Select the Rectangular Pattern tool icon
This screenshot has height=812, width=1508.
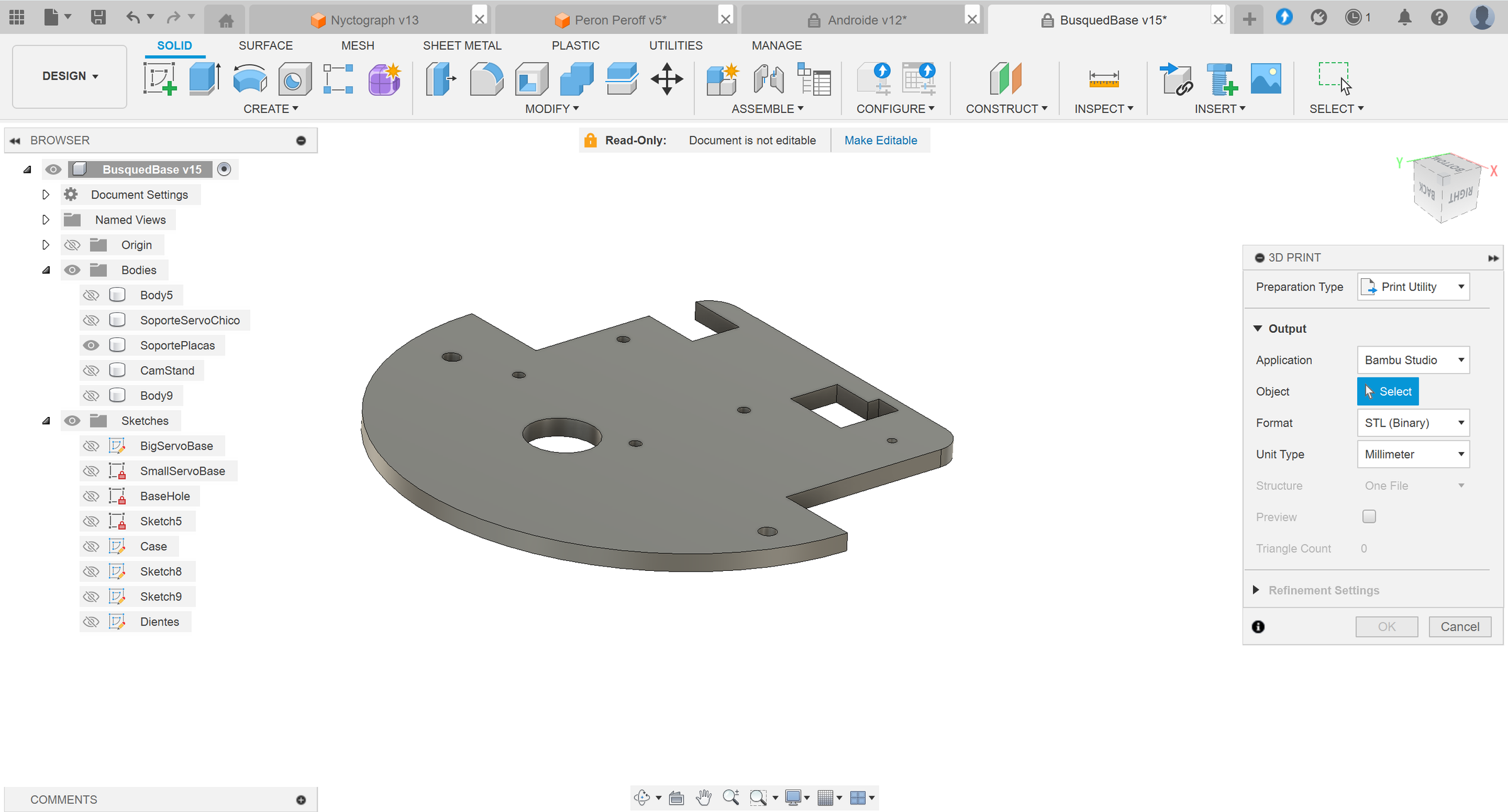tap(338, 79)
